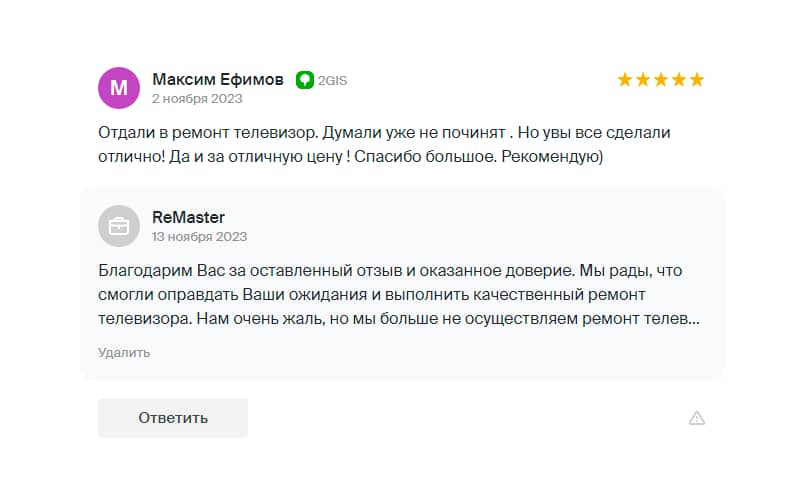The height and width of the screenshot is (501, 805).
Task: Click the second rating star
Action: (643, 80)
